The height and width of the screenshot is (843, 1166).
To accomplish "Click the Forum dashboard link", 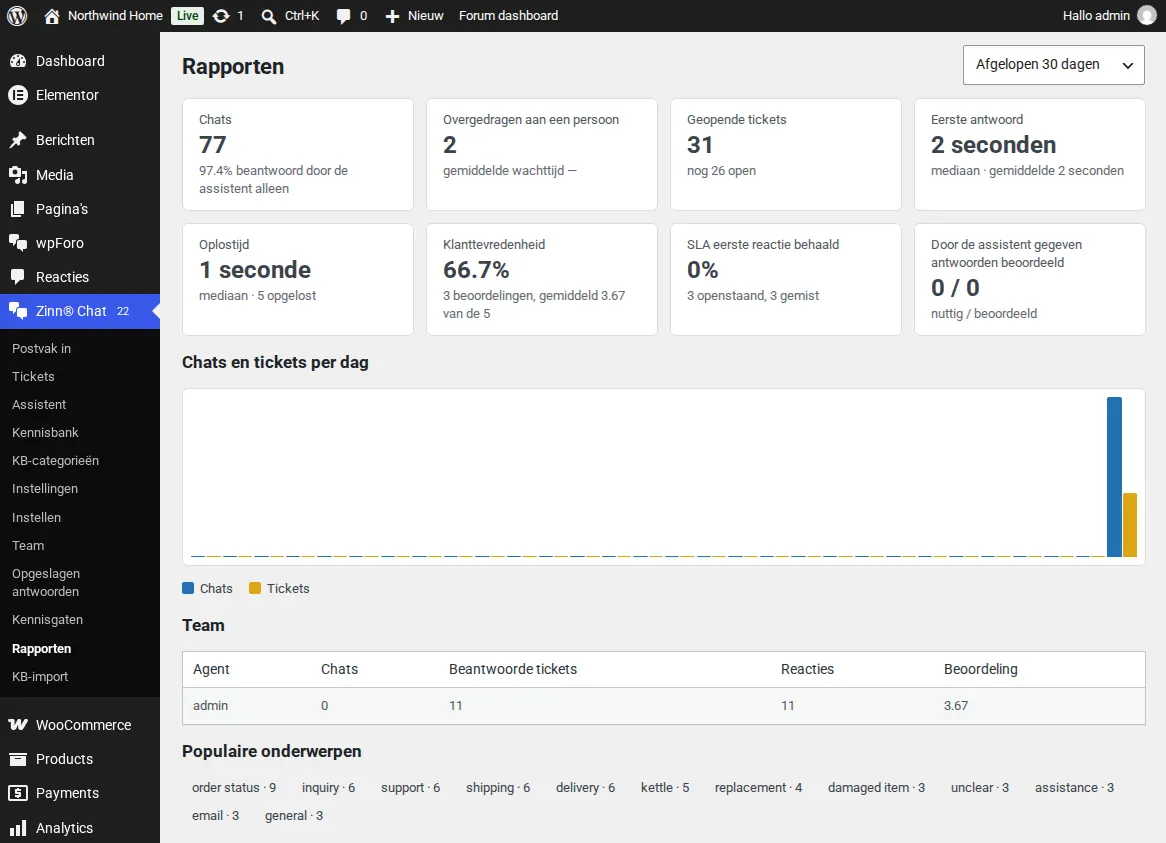I will (x=508, y=16).
